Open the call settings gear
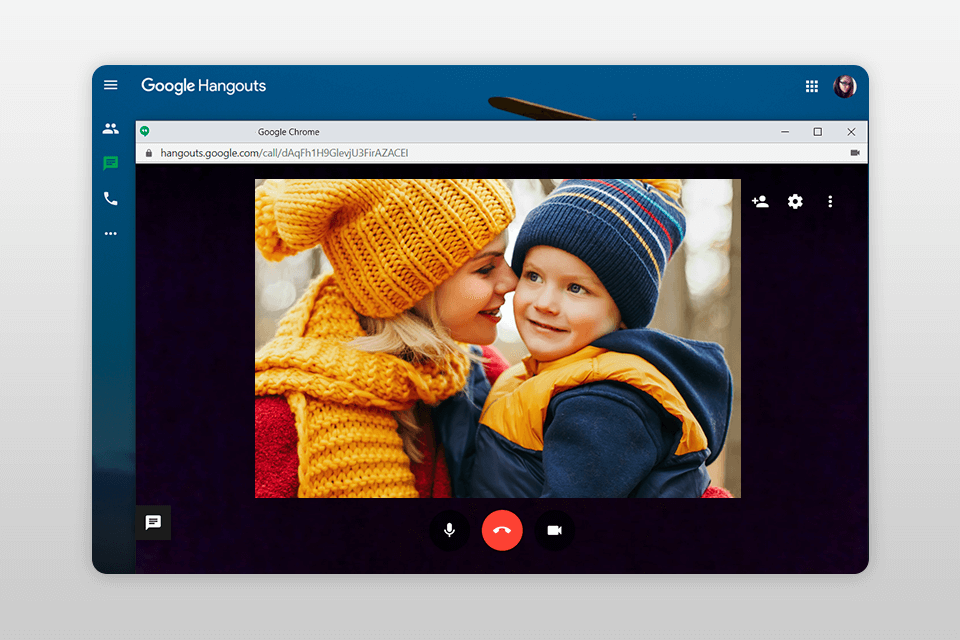This screenshot has width=960, height=640. 795,202
